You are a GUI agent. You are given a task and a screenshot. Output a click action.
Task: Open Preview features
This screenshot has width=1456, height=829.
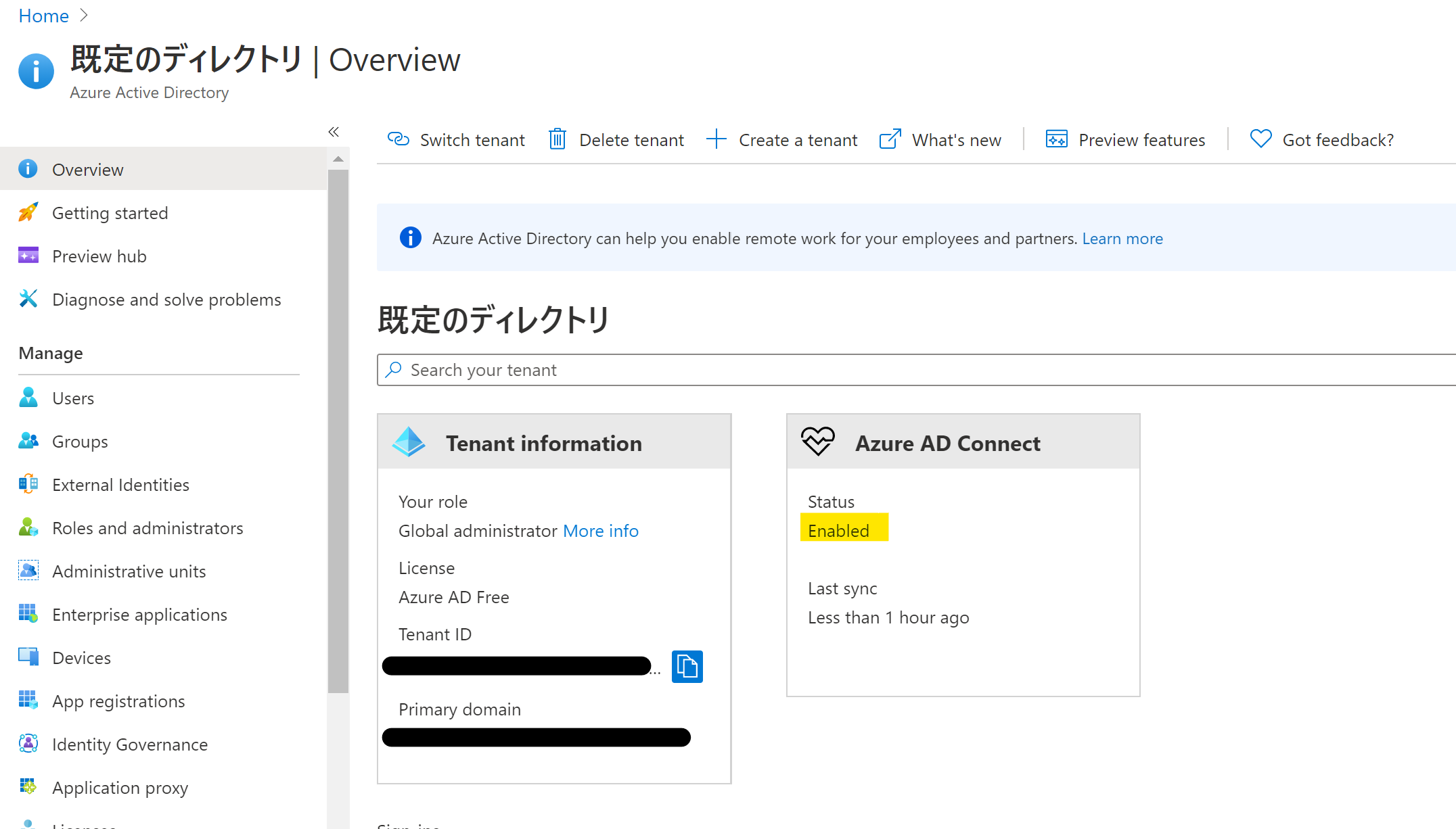pyautogui.click(x=1141, y=139)
